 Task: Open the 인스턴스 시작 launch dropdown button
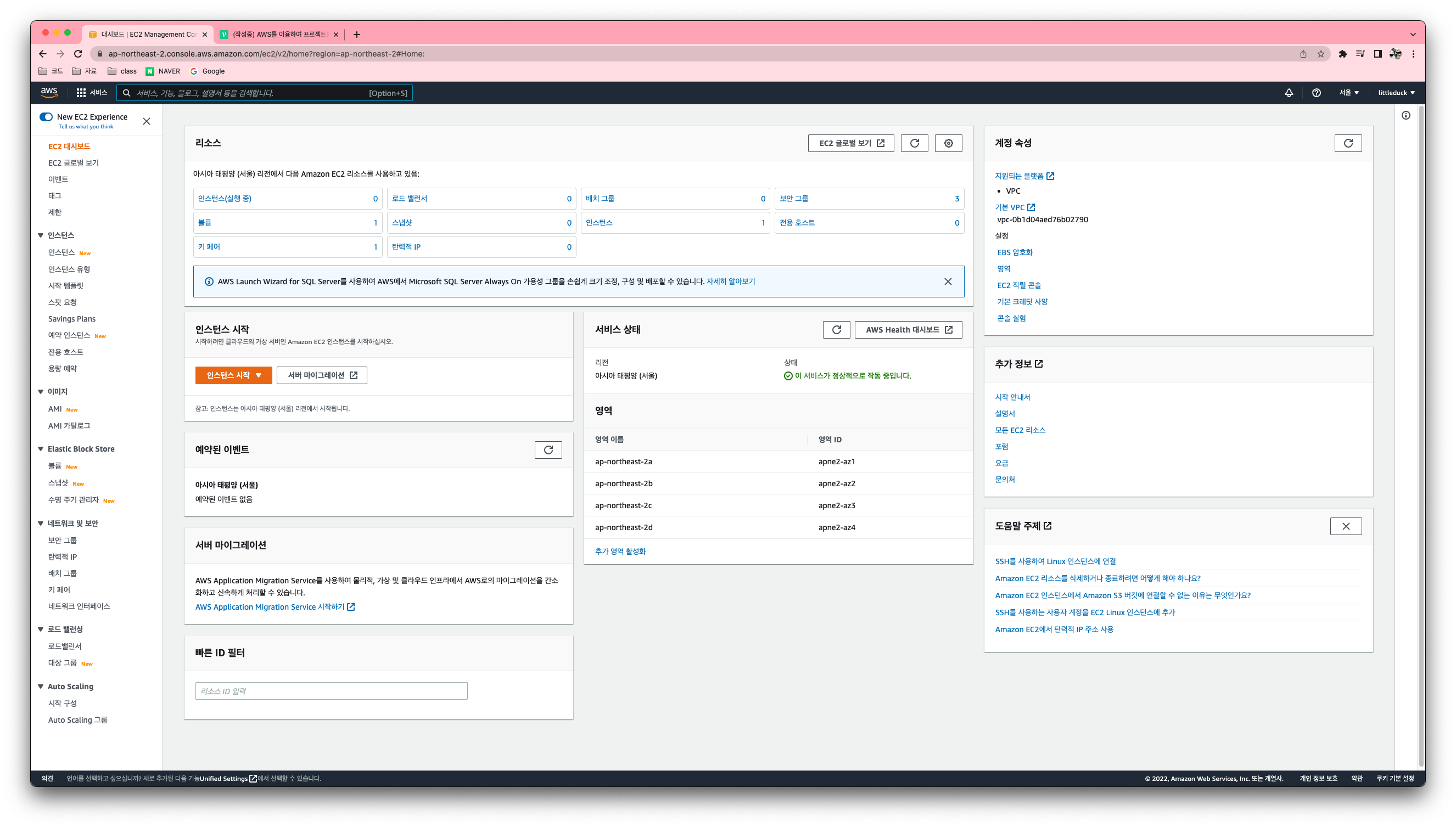233,375
